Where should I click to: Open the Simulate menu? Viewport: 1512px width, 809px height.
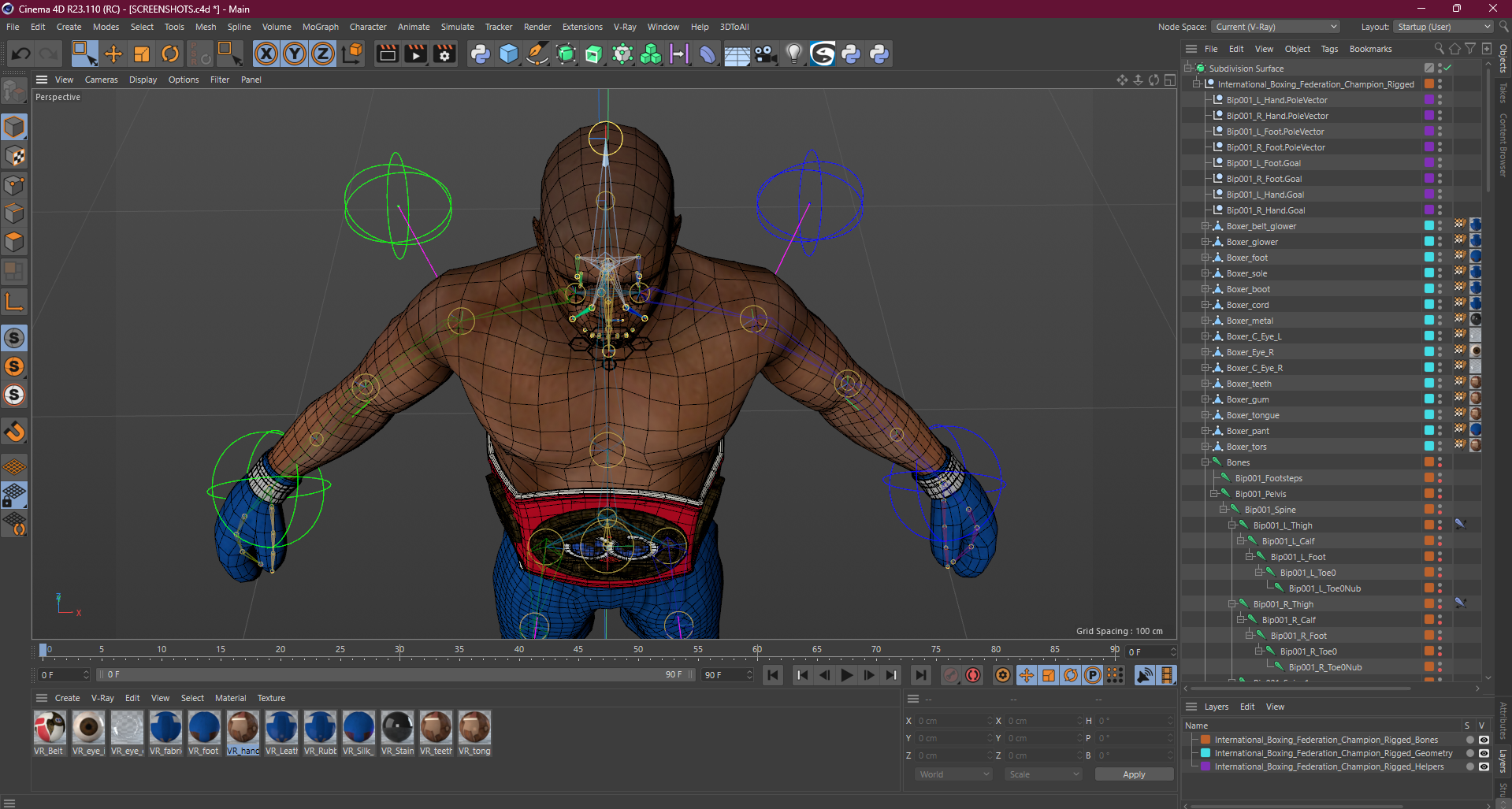pyautogui.click(x=457, y=27)
